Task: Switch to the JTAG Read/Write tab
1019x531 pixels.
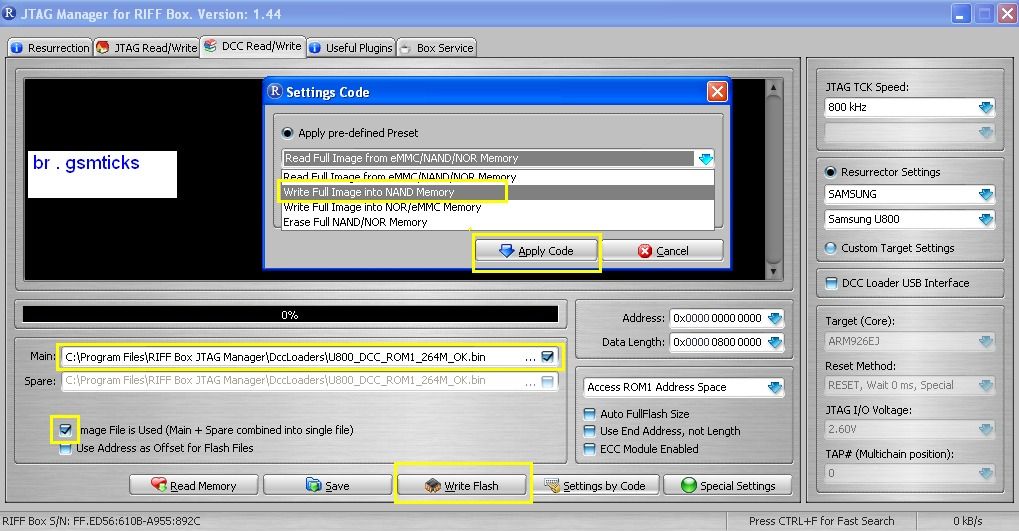Action: 146,47
